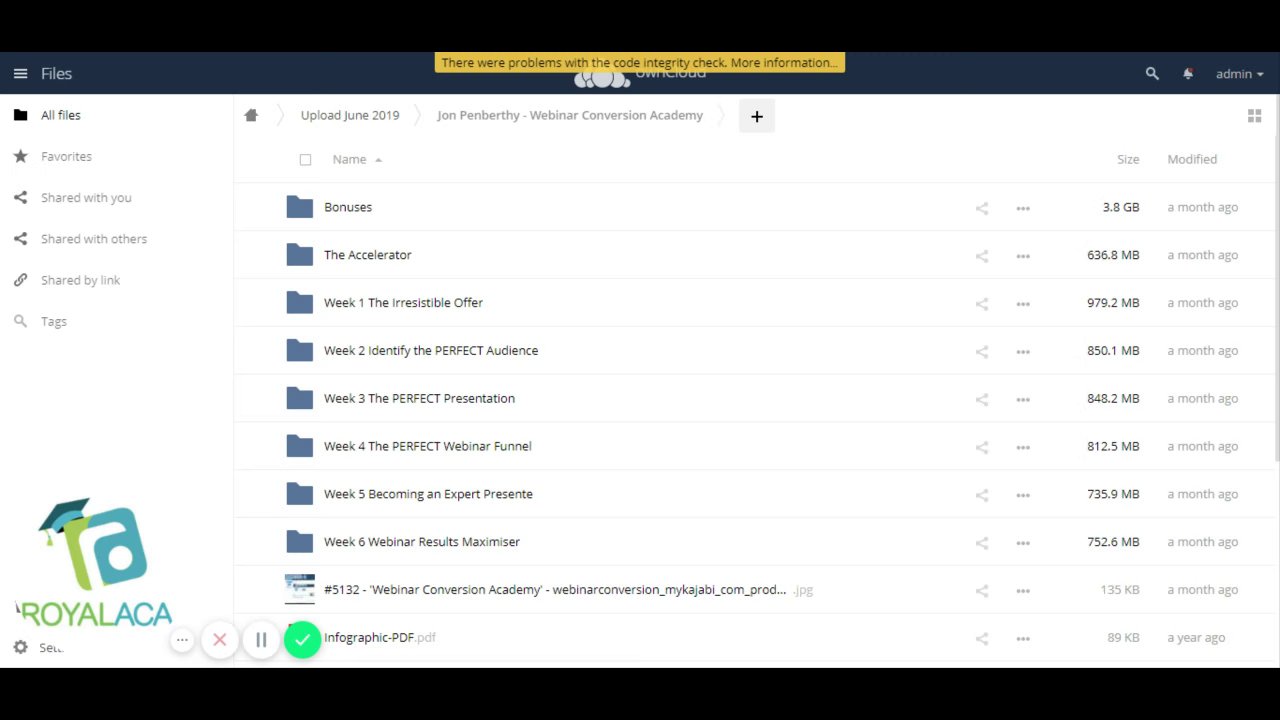Open more actions for Week 6
This screenshot has height=720, width=1280.
click(1023, 543)
